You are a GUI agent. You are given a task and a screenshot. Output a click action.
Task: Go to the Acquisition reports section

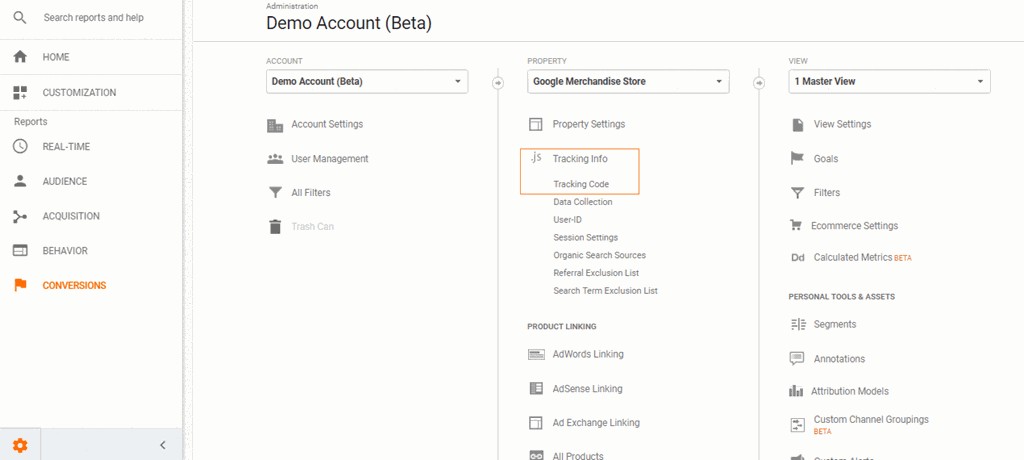tap(70, 216)
